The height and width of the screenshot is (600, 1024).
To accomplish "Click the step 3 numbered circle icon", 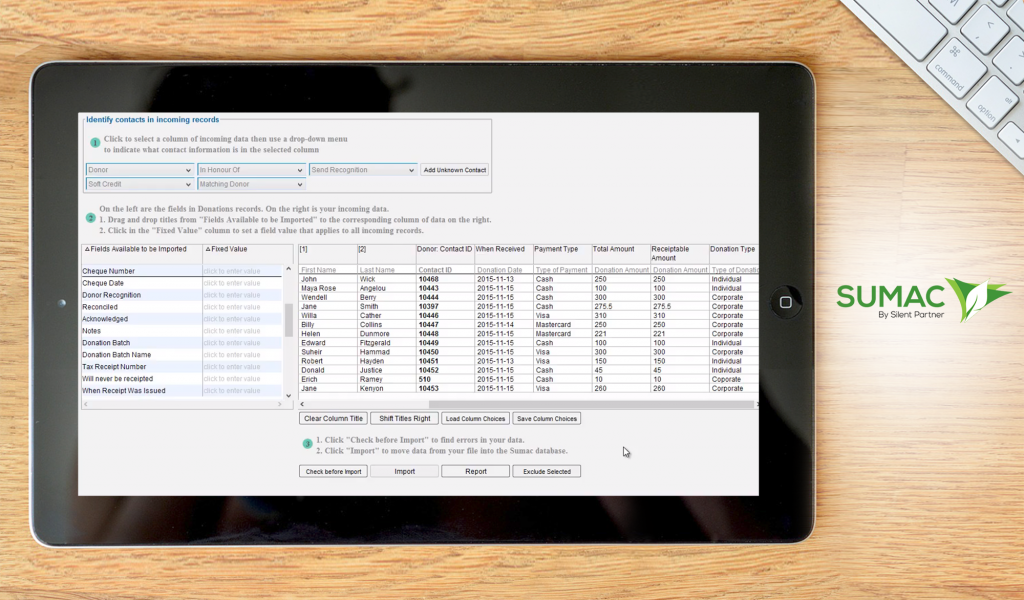I will click(308, 443).
